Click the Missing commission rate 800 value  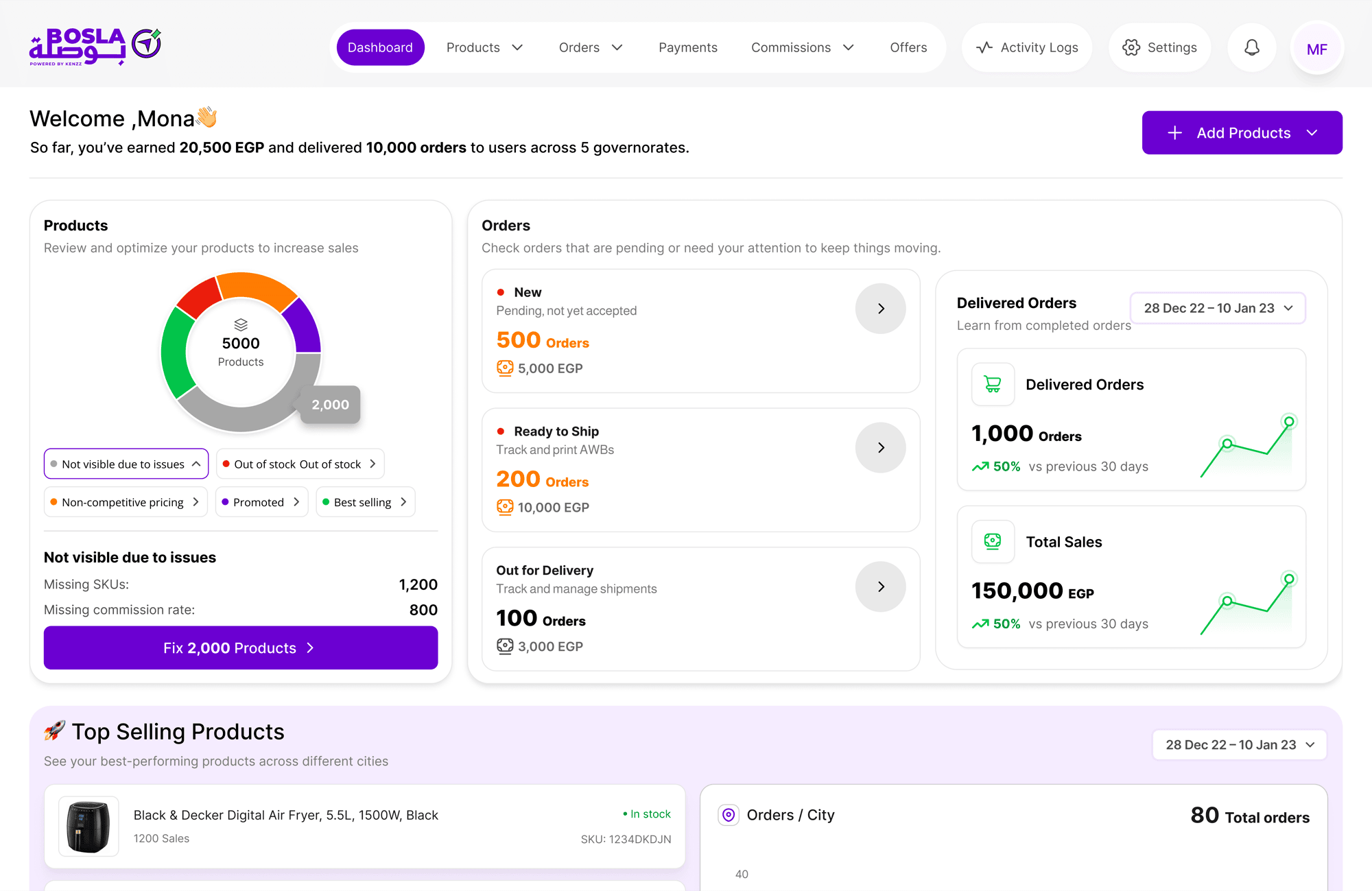[423, 610]
